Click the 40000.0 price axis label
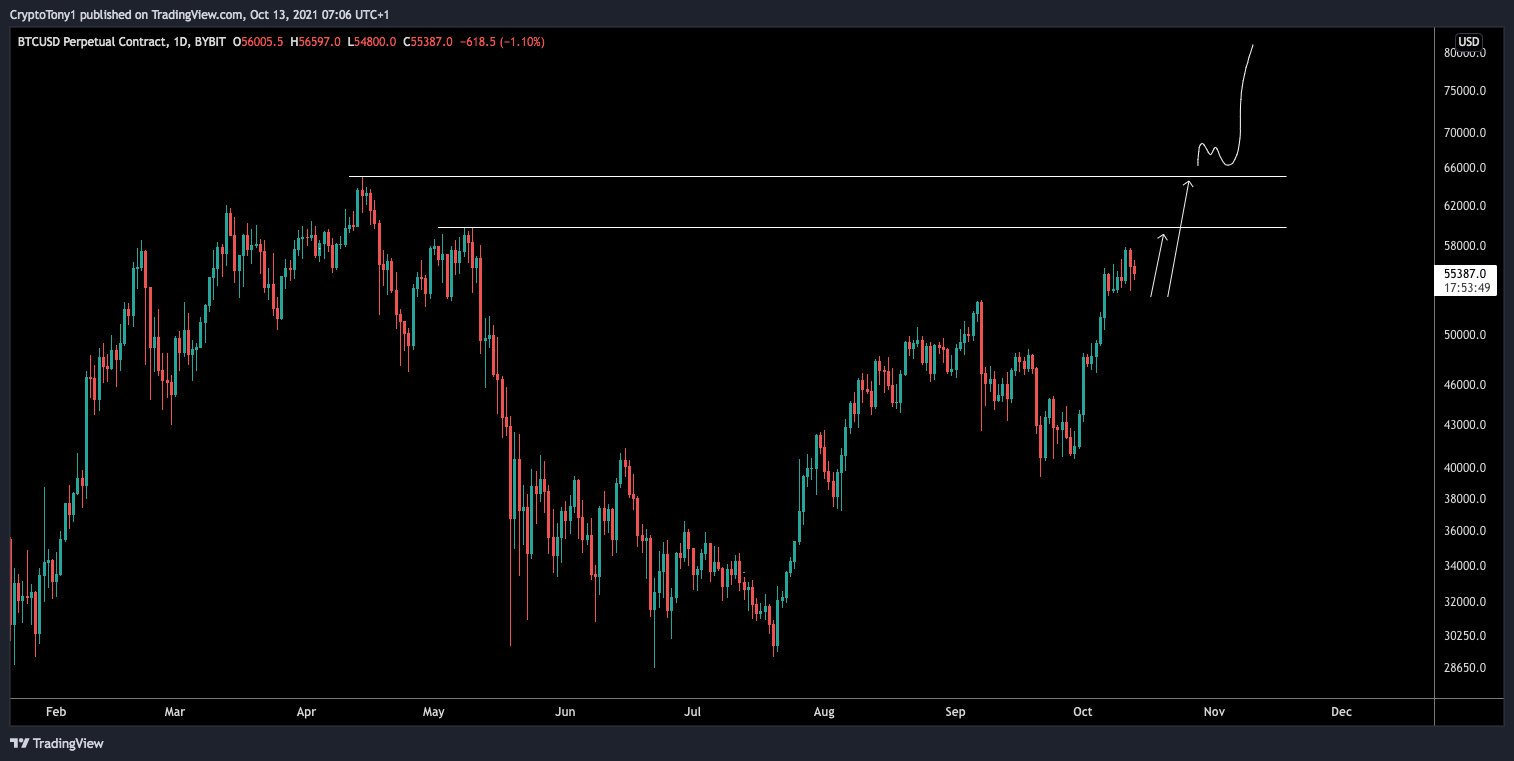Viewport: 1514px width, 761px height. [1465, 468]
